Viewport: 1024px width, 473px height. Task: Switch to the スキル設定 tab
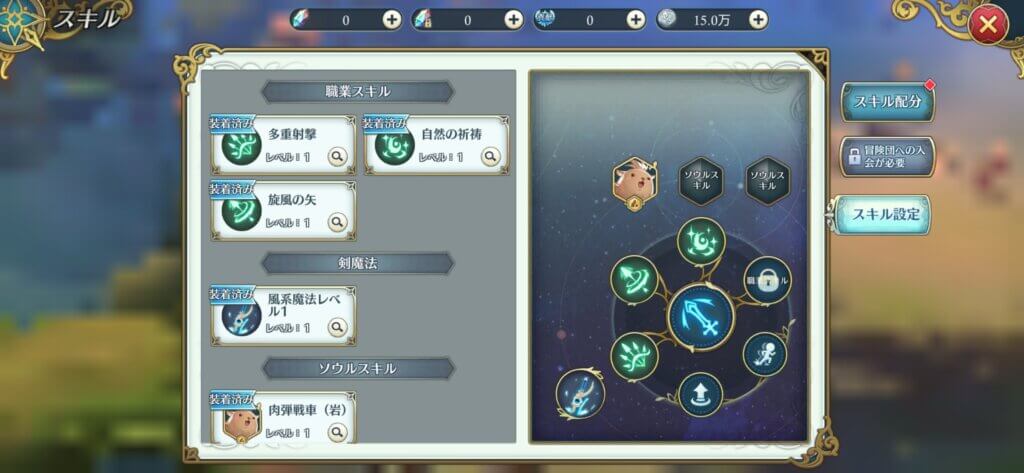[x=882, y=214]
